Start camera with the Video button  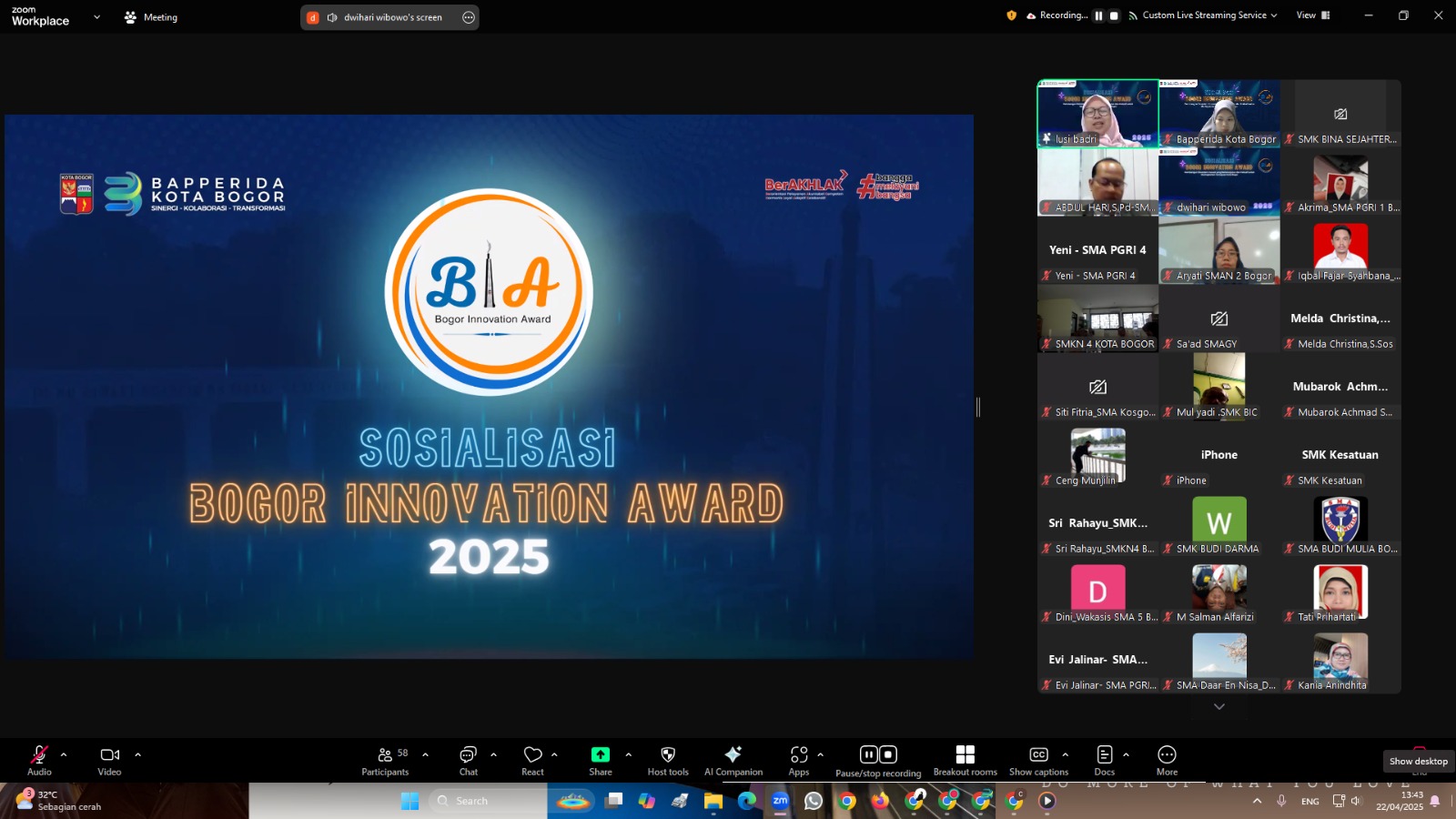pyautogui.click(x=109, y=760)
